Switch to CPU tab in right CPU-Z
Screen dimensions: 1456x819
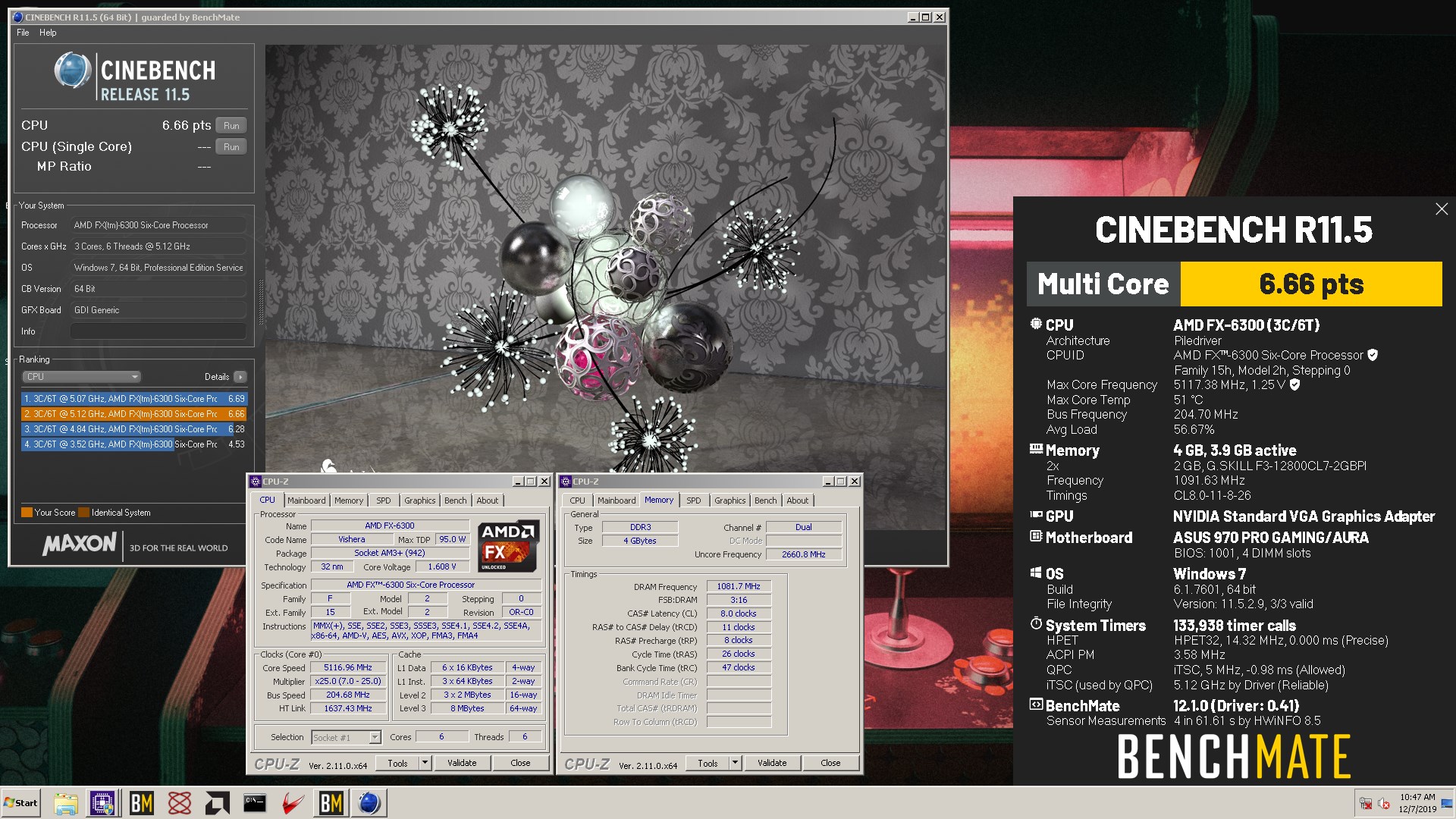click(x=578, y=500)
